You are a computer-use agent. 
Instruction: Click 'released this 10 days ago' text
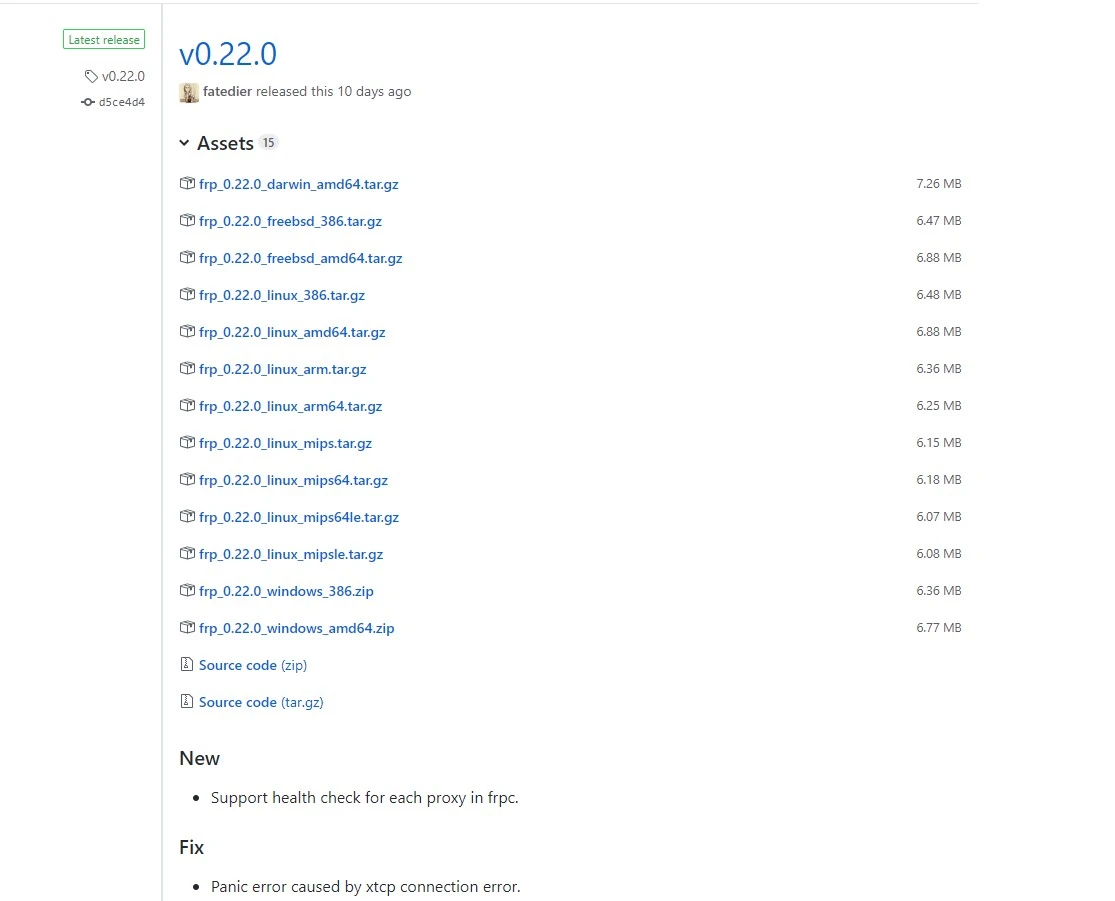pyautogui.click(x=334, y=92)
